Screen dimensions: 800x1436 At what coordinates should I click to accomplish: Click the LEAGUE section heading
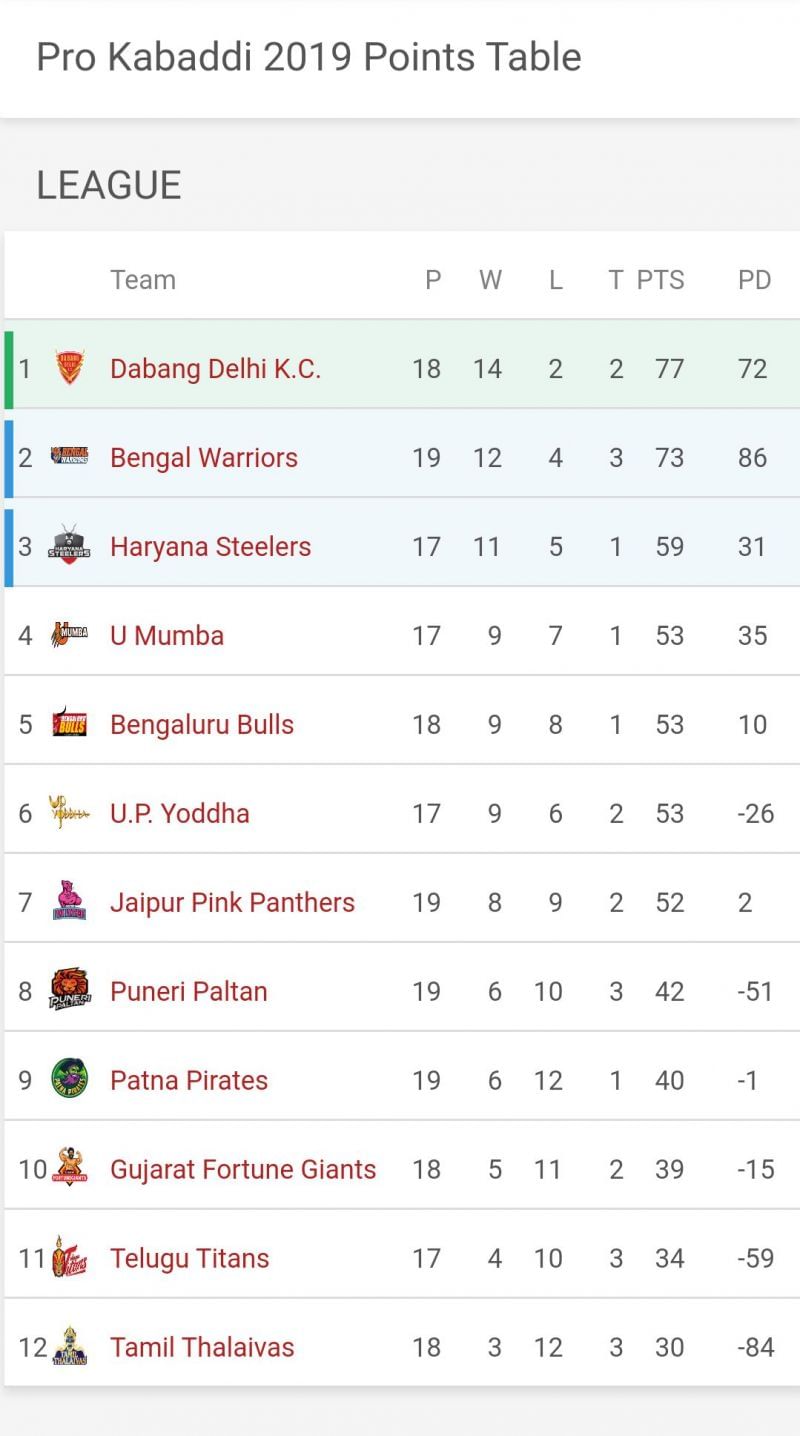click(109, 185)
